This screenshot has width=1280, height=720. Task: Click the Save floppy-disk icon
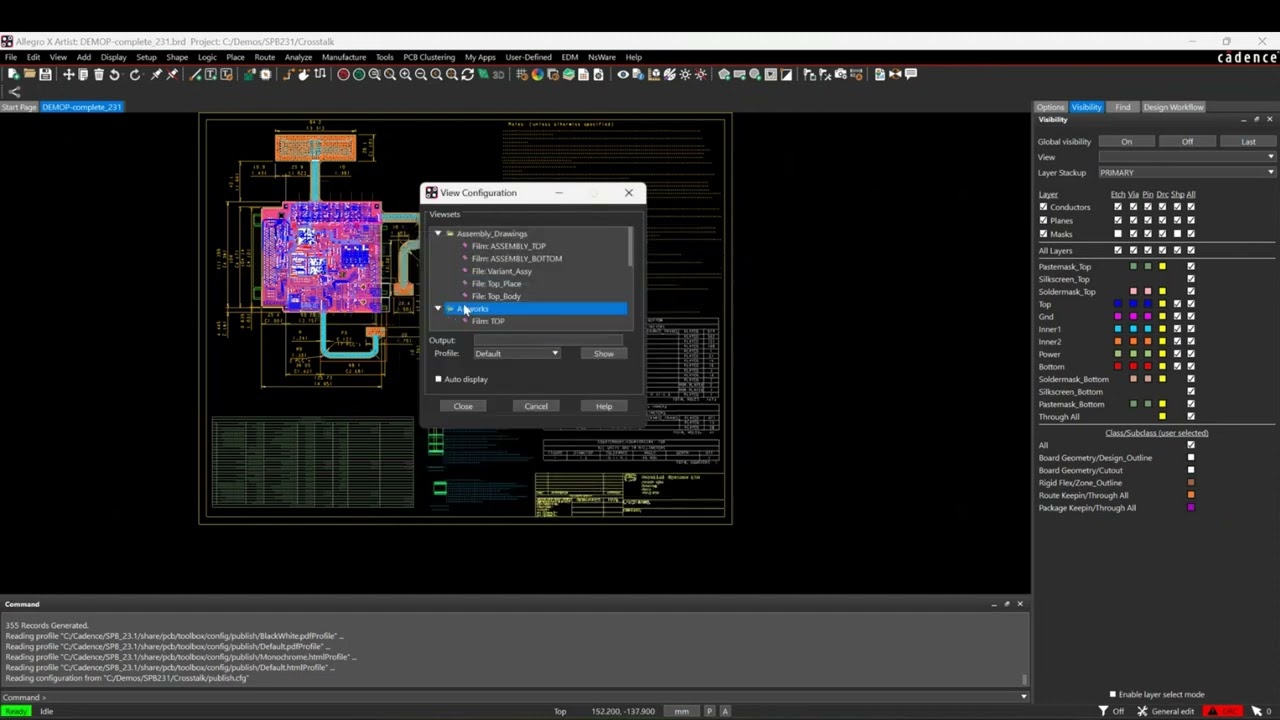click(46, 74)
